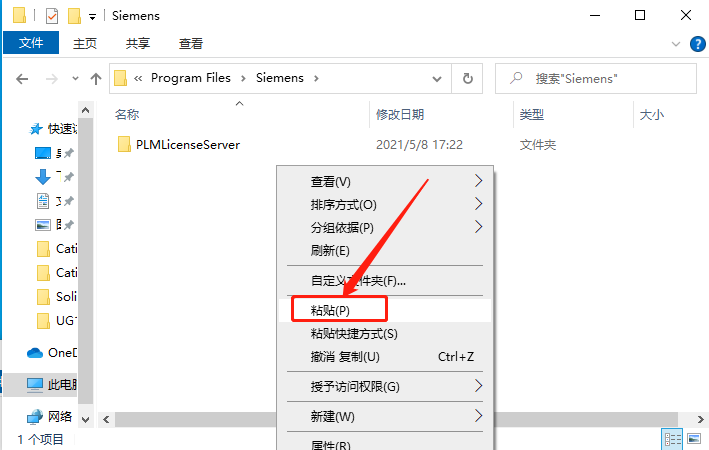Choose 粘贴快捷方式(S) in the context menu

coord(385,334)
